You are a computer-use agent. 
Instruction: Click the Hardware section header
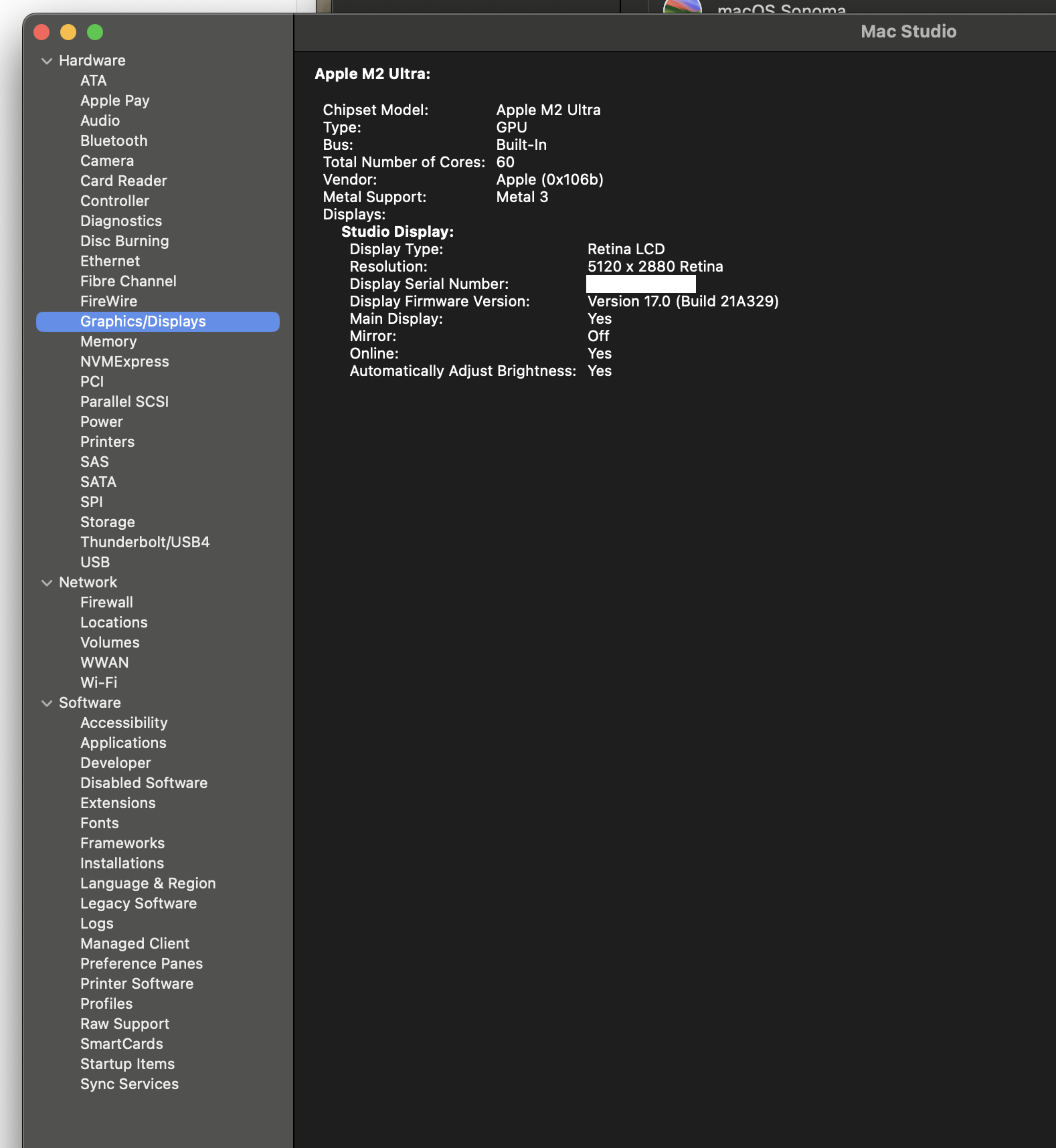pyautogui.click(x=92, y=60)
